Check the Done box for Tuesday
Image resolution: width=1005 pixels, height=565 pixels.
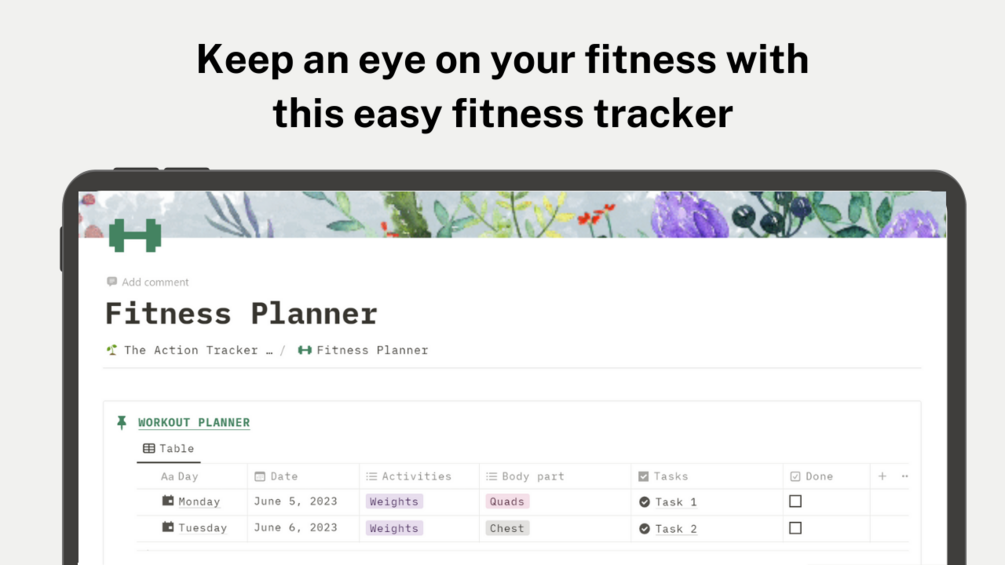(795, 528)
